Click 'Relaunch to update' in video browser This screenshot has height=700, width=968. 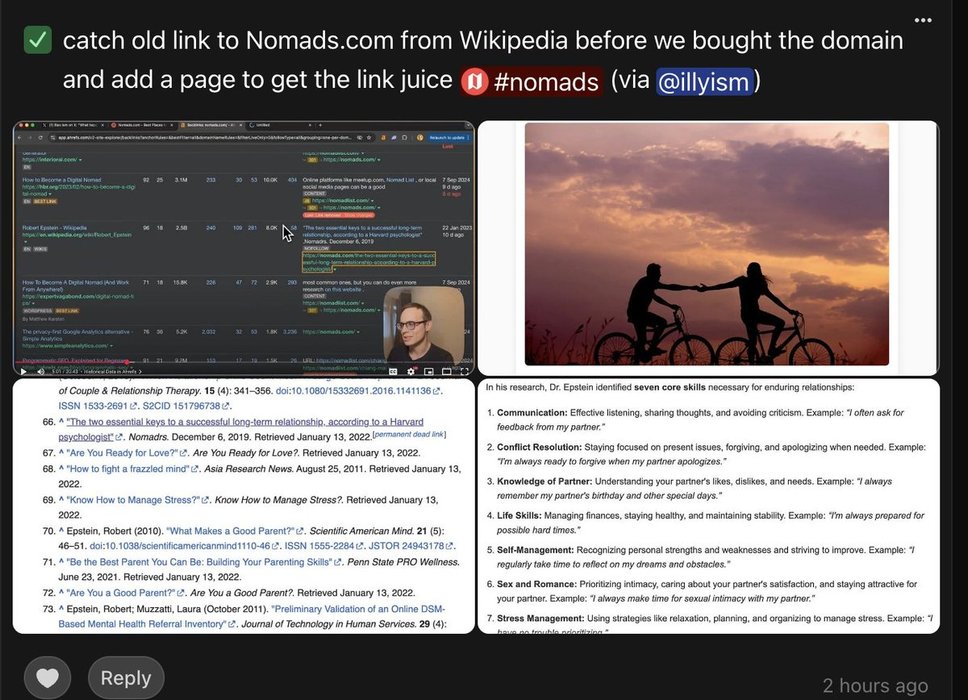pos(449,138)
